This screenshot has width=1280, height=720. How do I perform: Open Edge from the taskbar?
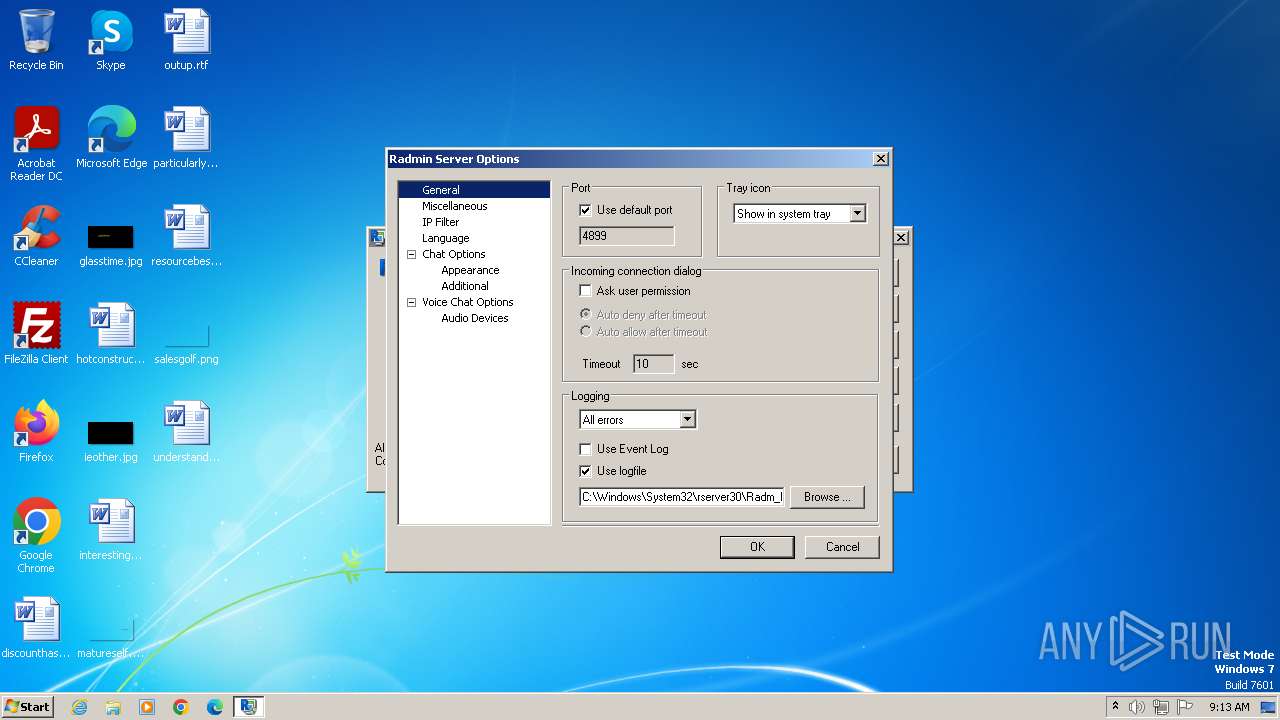215,707
